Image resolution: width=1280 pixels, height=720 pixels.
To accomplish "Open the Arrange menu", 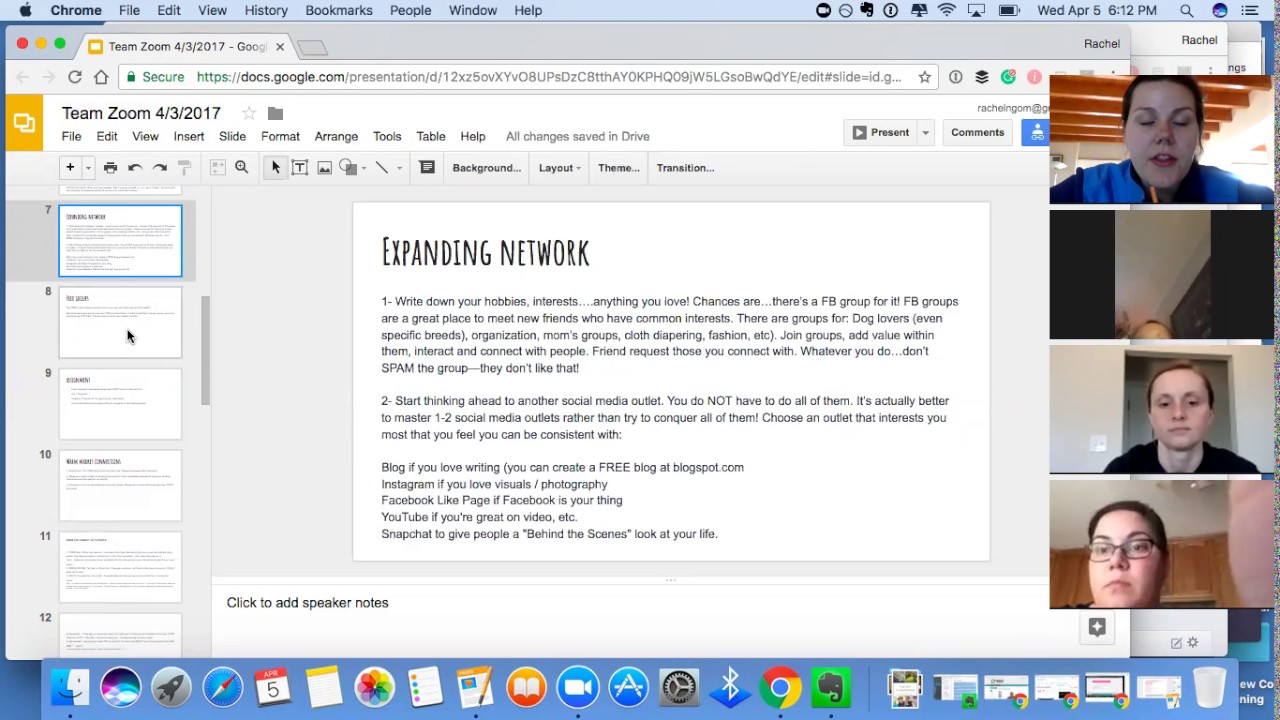I will 336,136.
